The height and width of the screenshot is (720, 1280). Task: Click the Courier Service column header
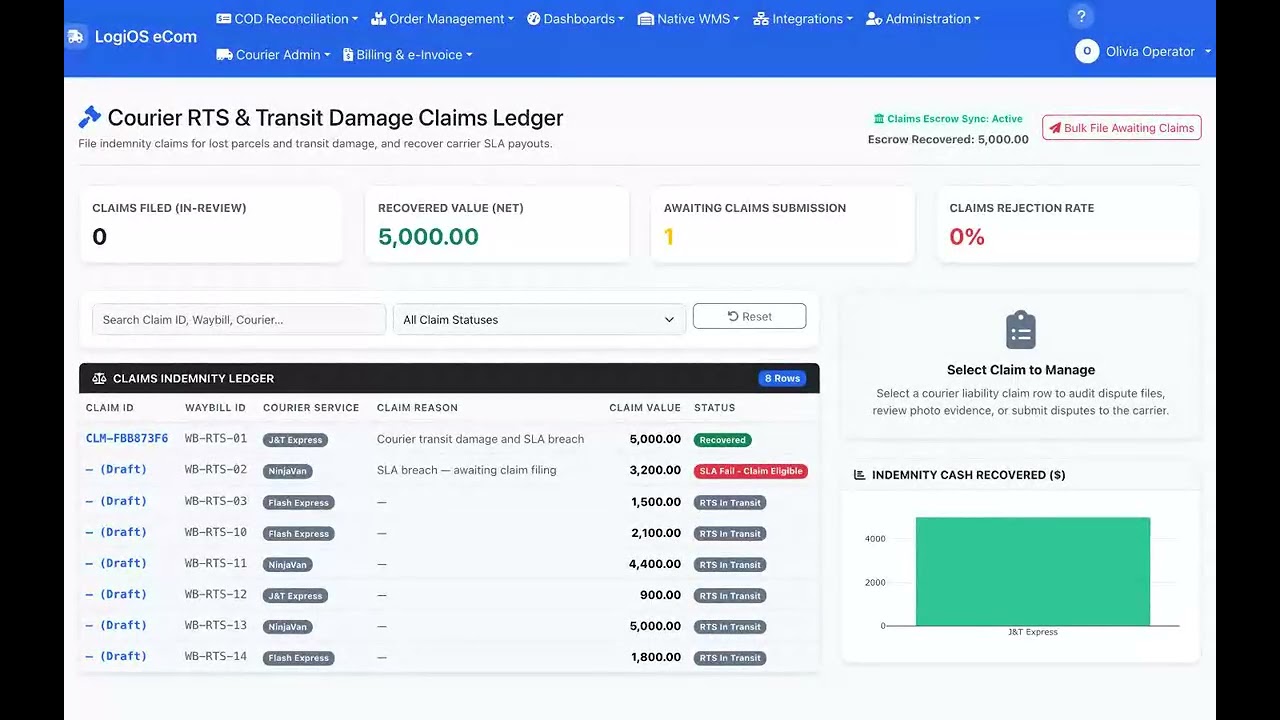(x=311, y=408)
